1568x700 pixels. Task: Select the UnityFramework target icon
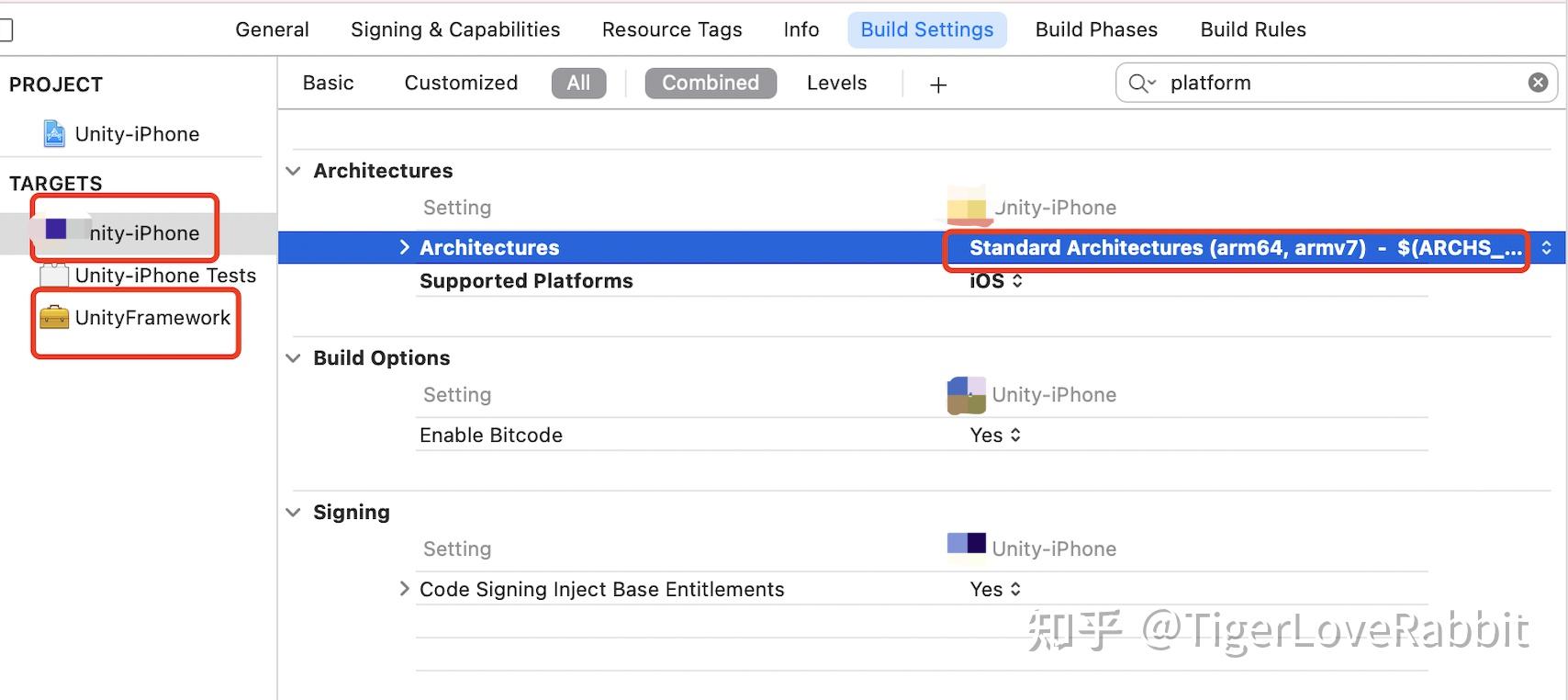[55, 318]
